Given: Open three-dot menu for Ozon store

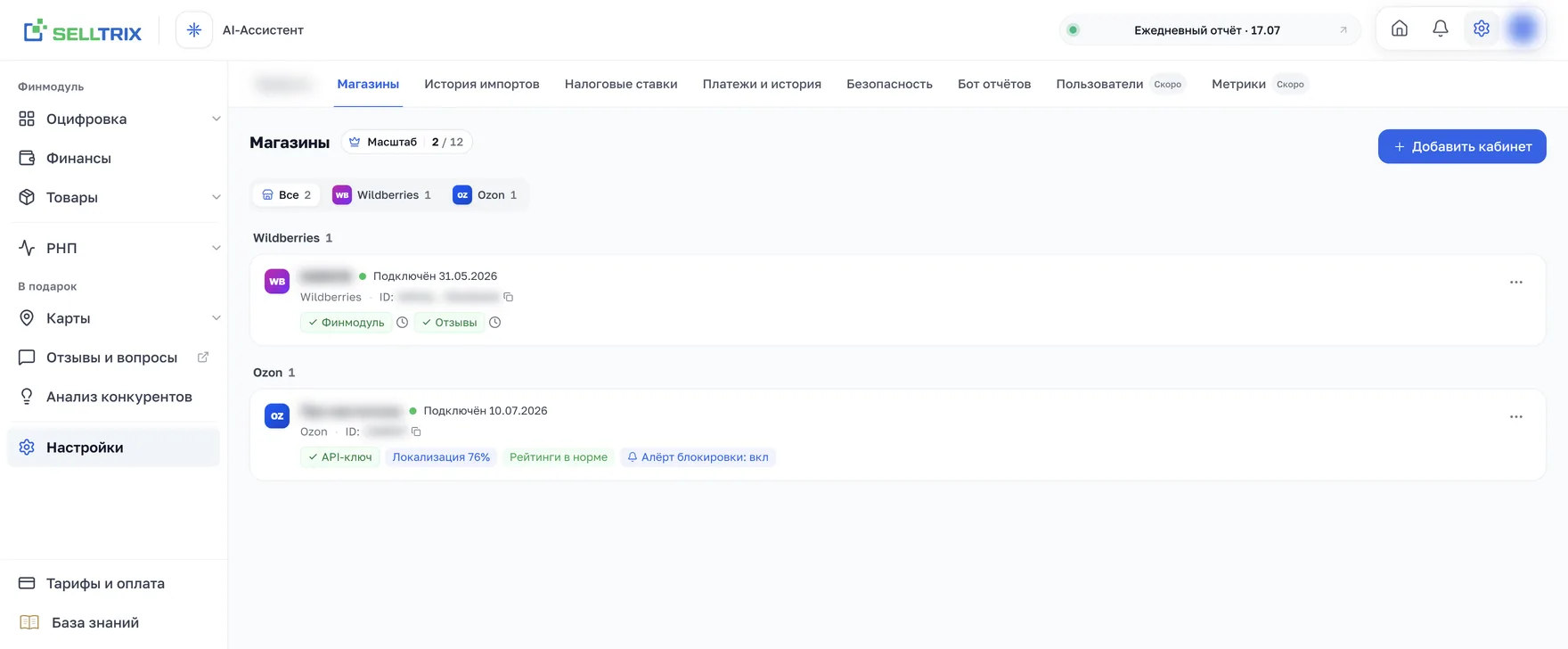Looking at the screenshot, I should point(1516,417).
